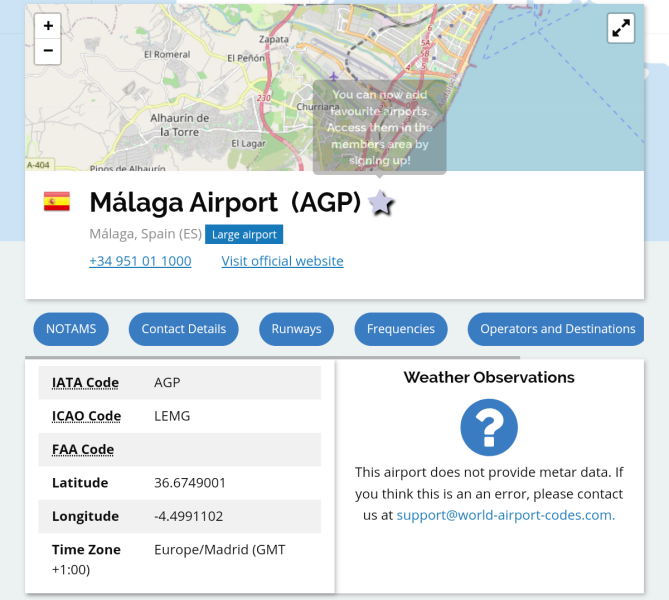Click the weather question mark icon
Screen dimensions: 669x600
pos(489,427)
